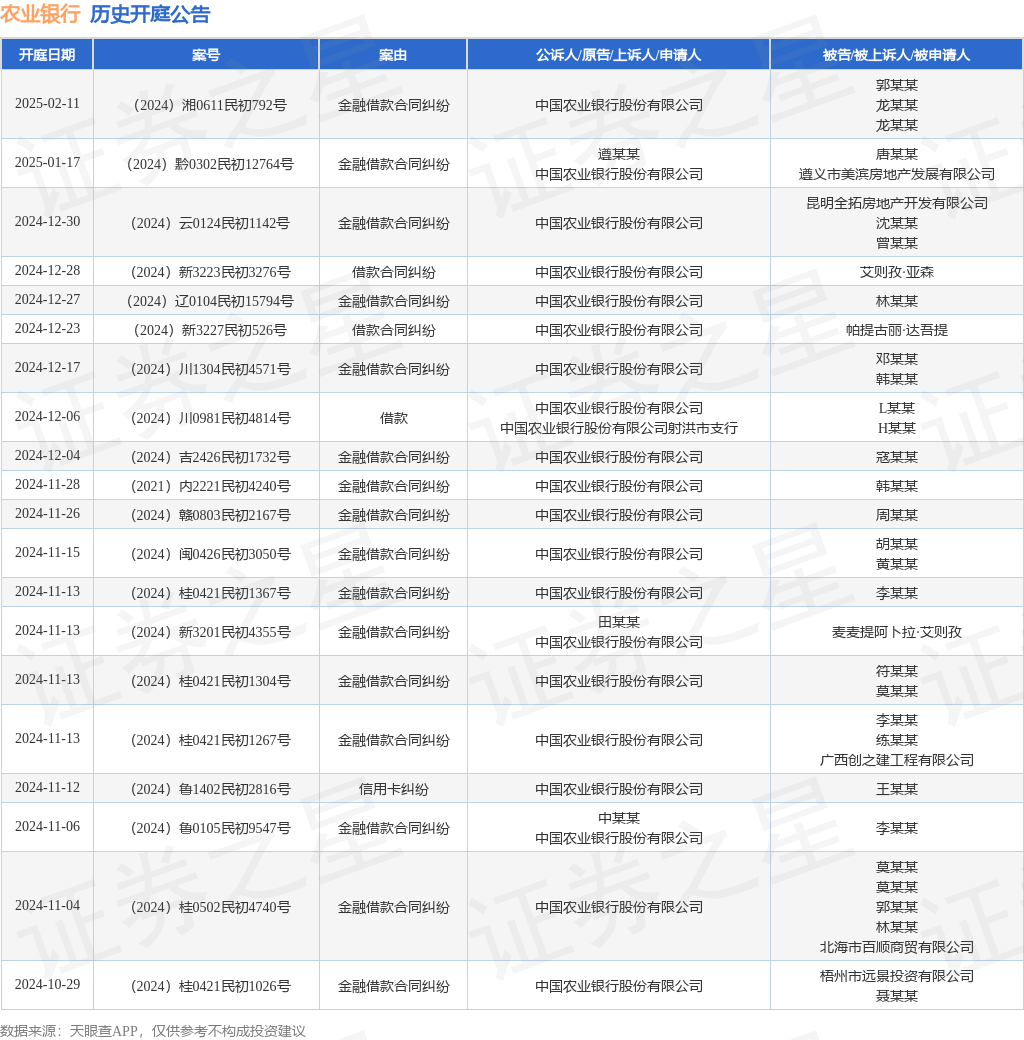This screenshot has height=1040, width=1024.
Task: Click the 农业银行 title text
Action: pos(40,14)
